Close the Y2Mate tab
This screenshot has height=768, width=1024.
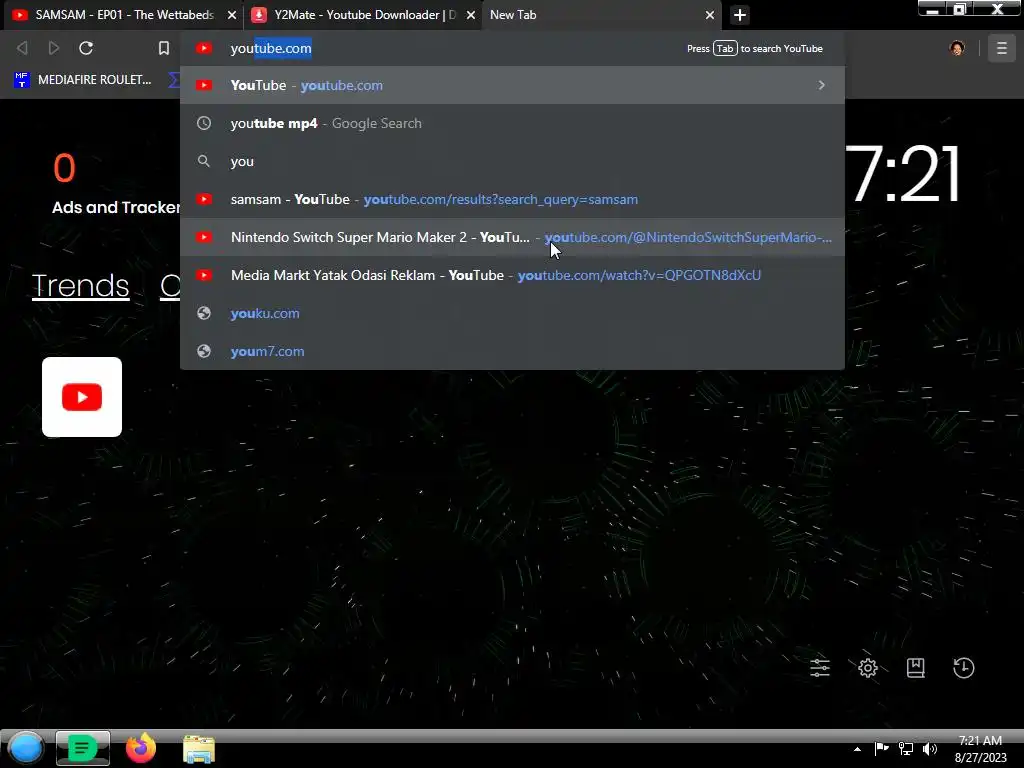tap(470, 15)
